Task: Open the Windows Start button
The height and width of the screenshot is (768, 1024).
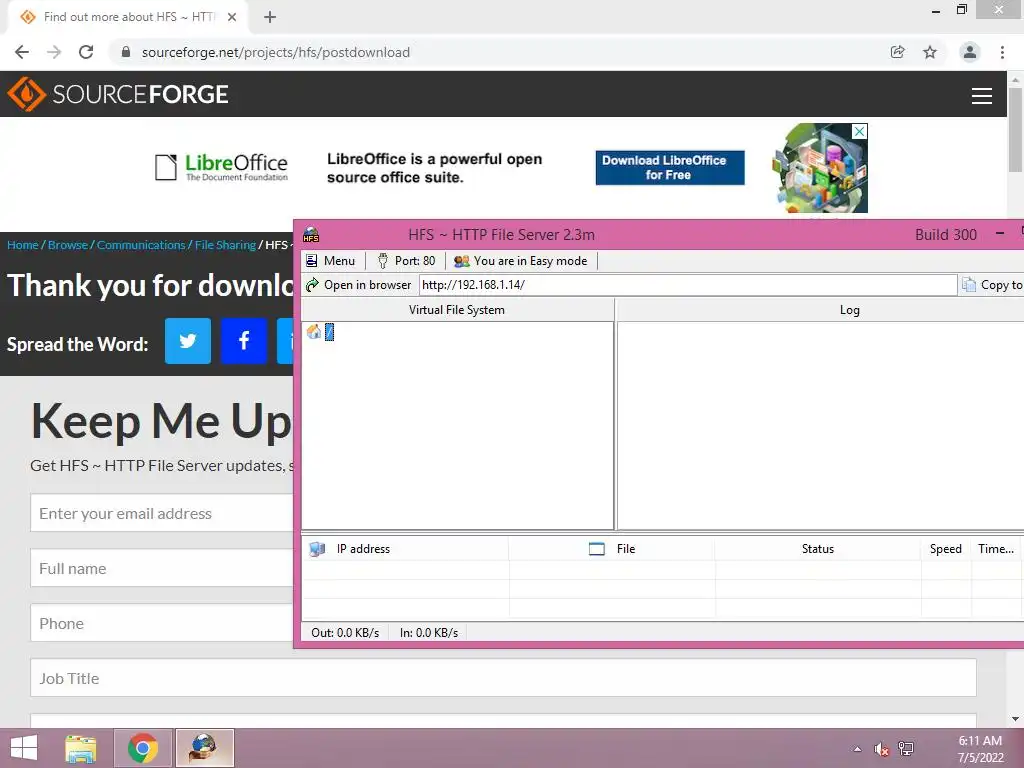Action: [24, 748]
